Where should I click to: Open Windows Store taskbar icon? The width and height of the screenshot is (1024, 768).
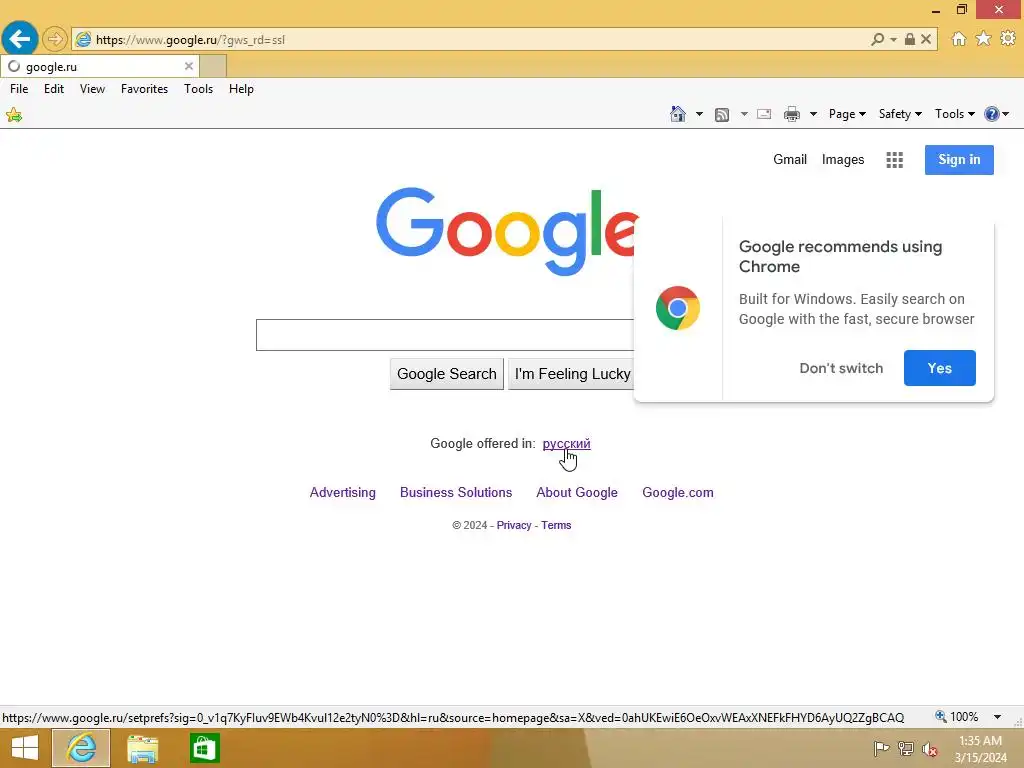(x=204, y=748)
